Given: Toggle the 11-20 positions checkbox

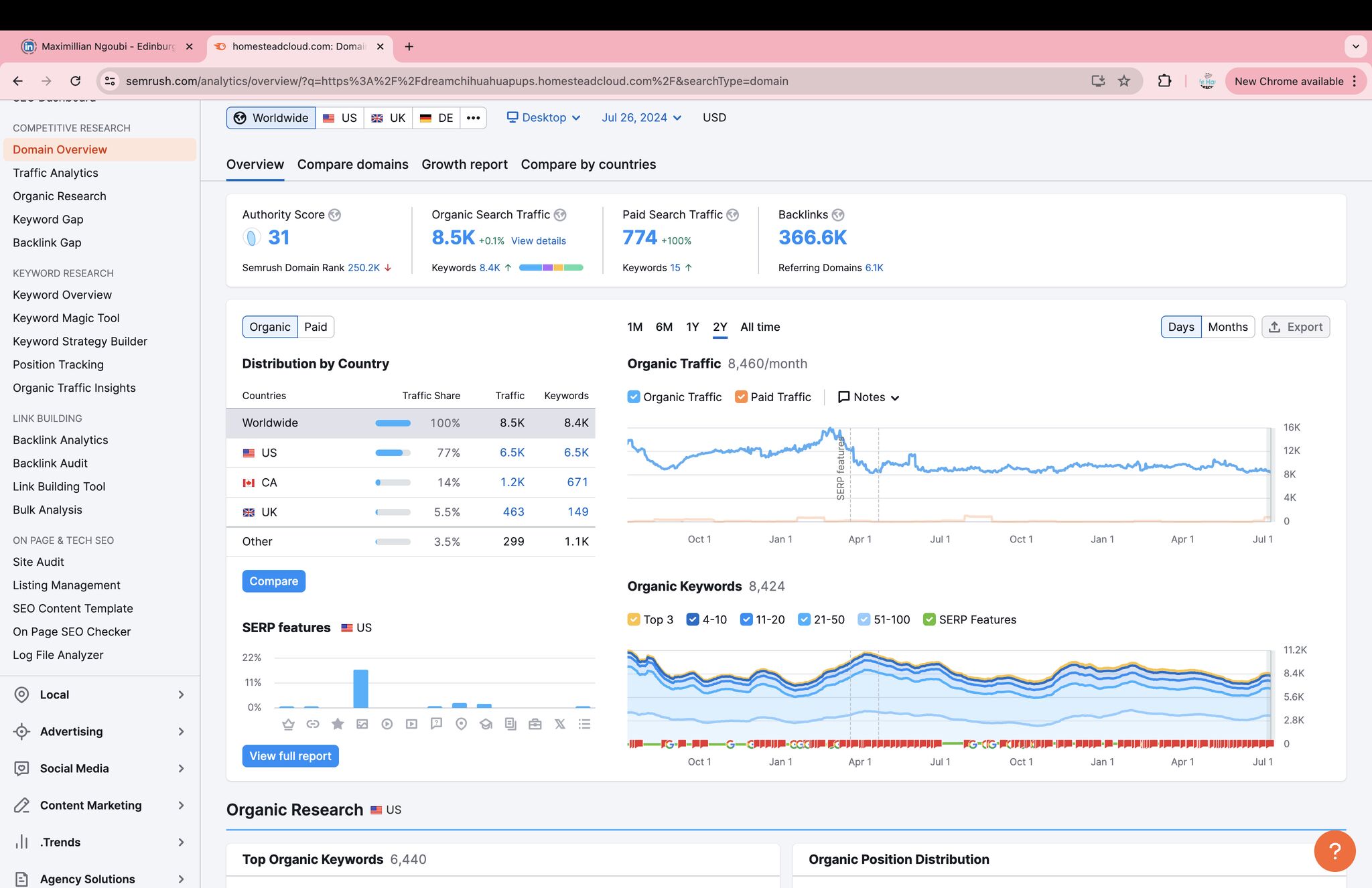Looking at the screenshot, I should pyautogui.click(x=746, y=619).
